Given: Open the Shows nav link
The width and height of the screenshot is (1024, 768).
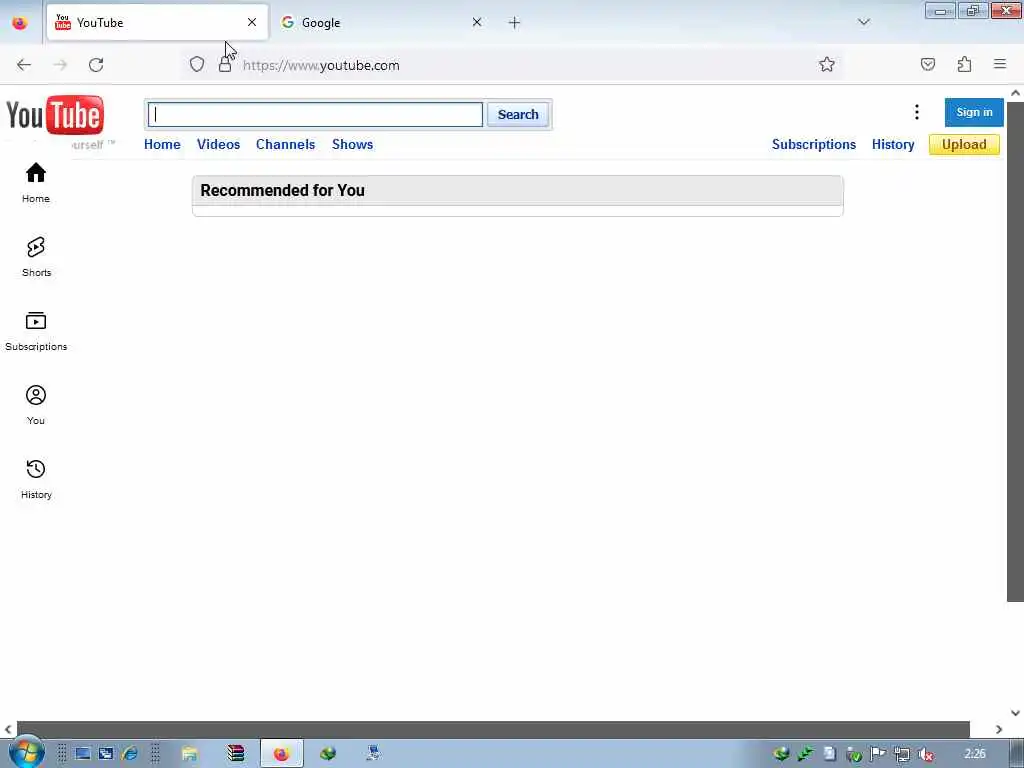Looking at the screenshot, I should [x=353, y=144].
